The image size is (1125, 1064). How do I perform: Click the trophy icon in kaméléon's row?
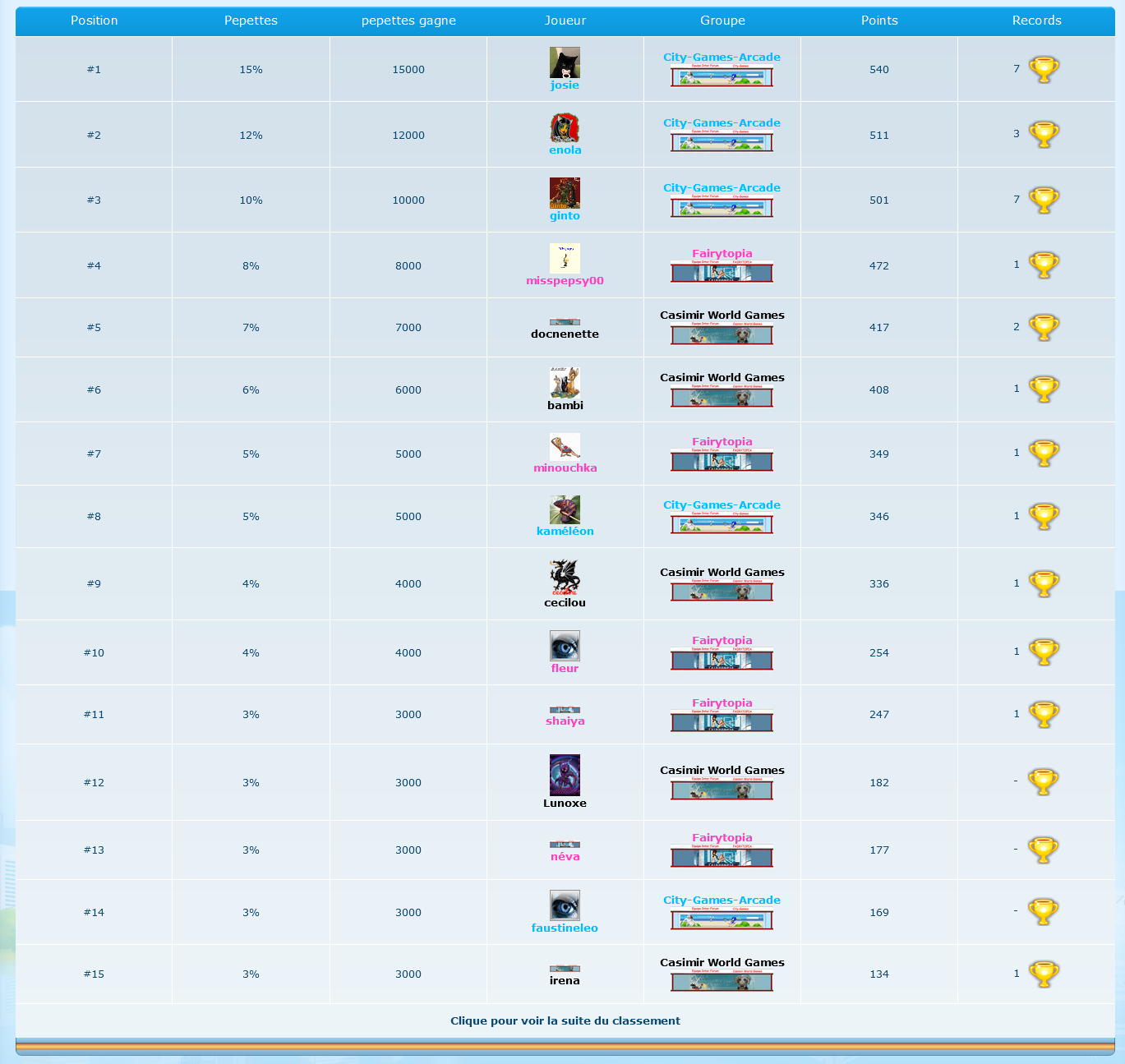pyautogui.click(x=1044, y=516)
